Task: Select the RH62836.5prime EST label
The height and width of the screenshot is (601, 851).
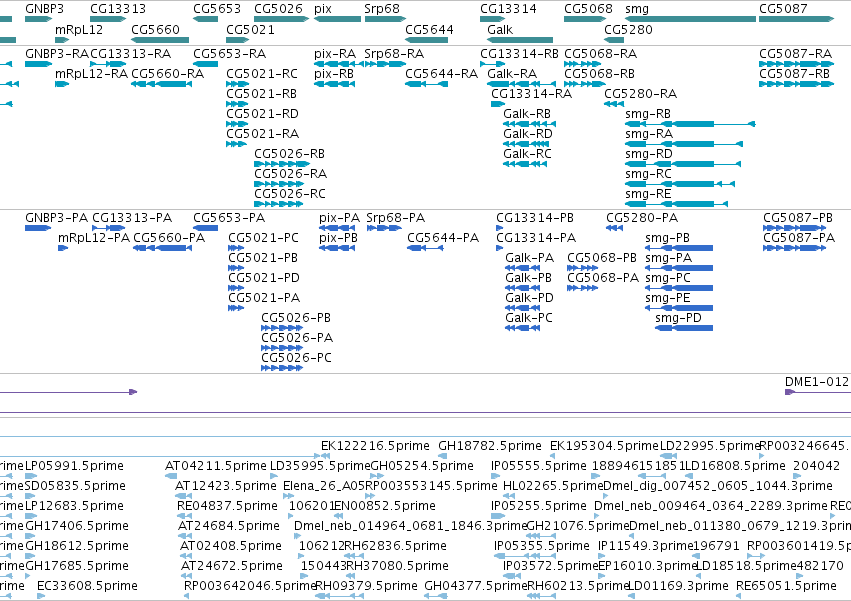Action: tap(395, 546)
